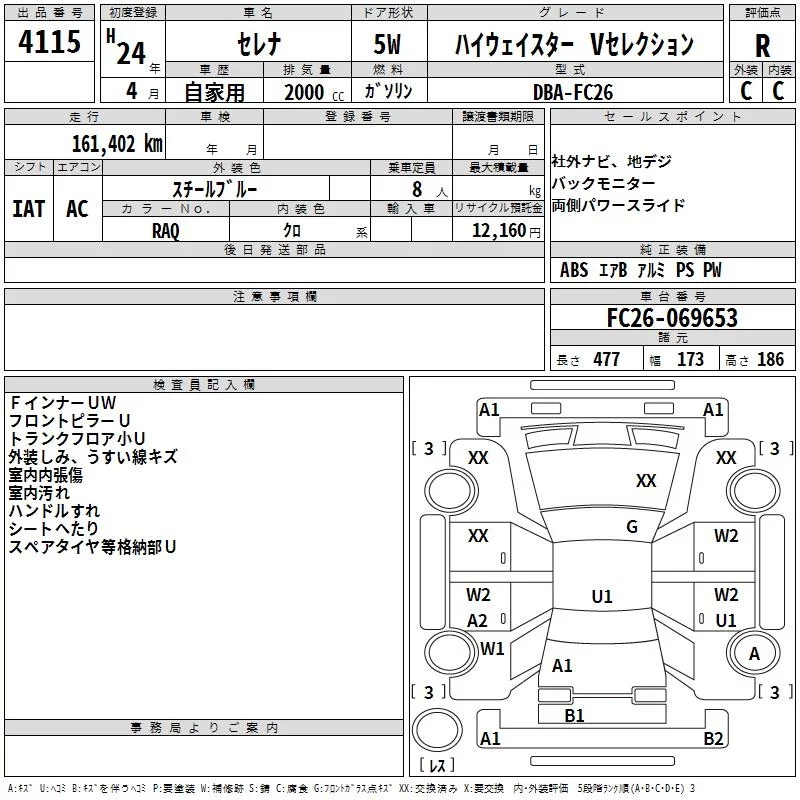800x800 pixels.
Task: Click the IAT shift type cell
Action: point(28,208)
